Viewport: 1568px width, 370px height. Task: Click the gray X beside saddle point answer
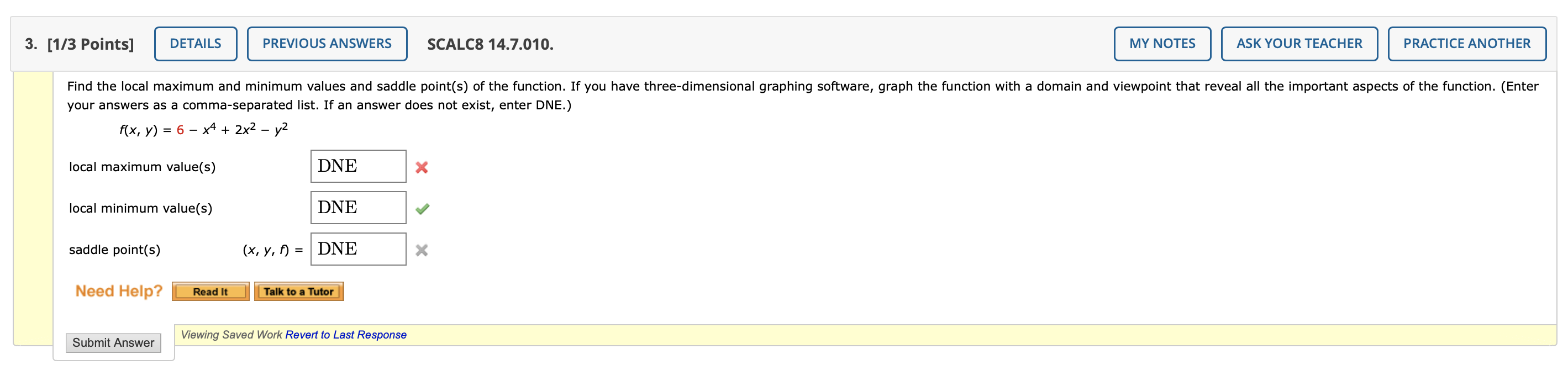(423, 249)
